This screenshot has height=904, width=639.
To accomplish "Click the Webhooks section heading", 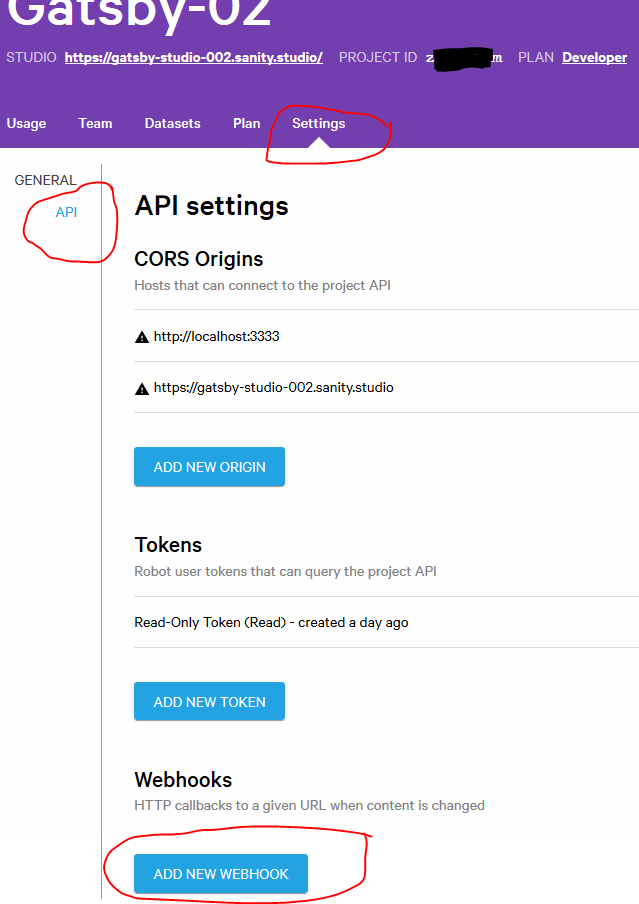I will (x=183, y=779).
